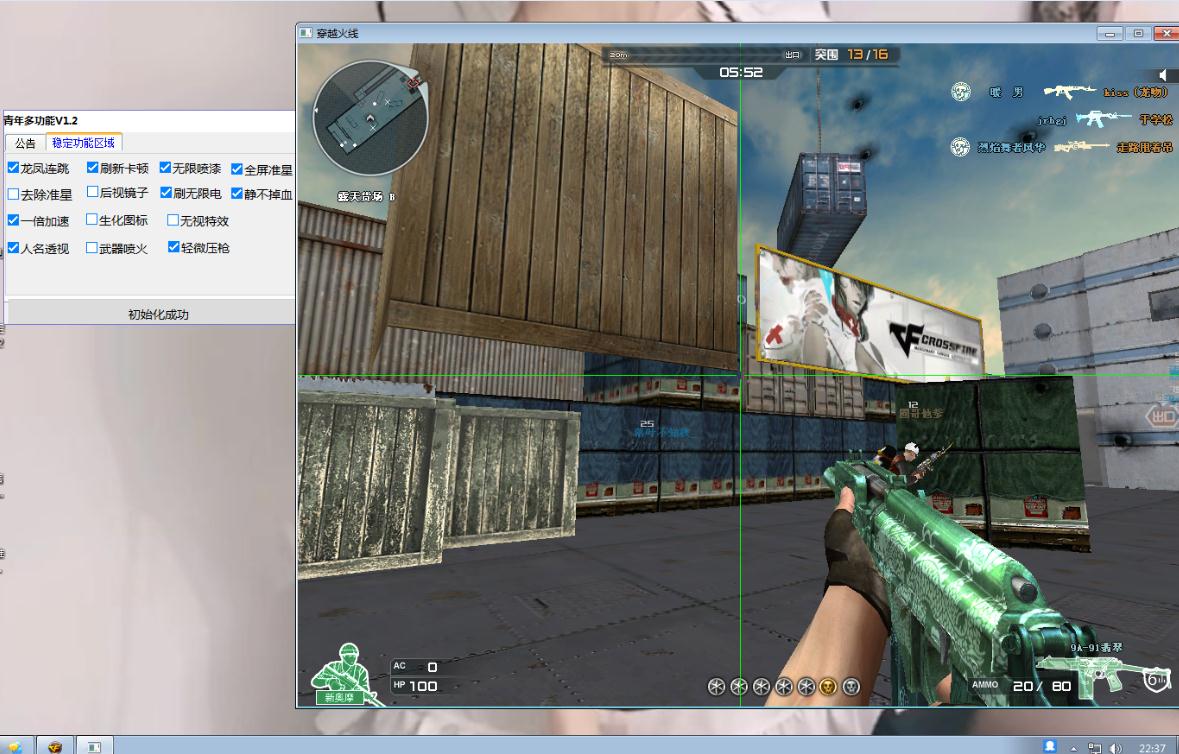1179x754 pixels.
Task: Uncheck the 静不掉血 option
Action: (237, 193)
